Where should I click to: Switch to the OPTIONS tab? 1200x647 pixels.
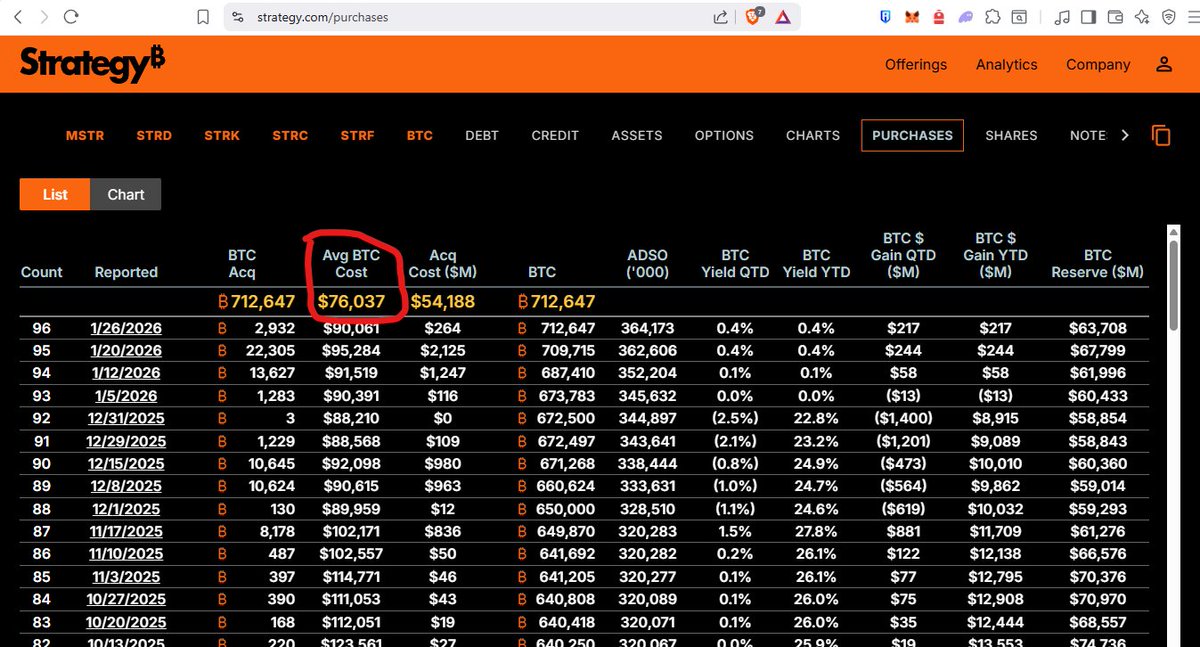coord(724,135)
